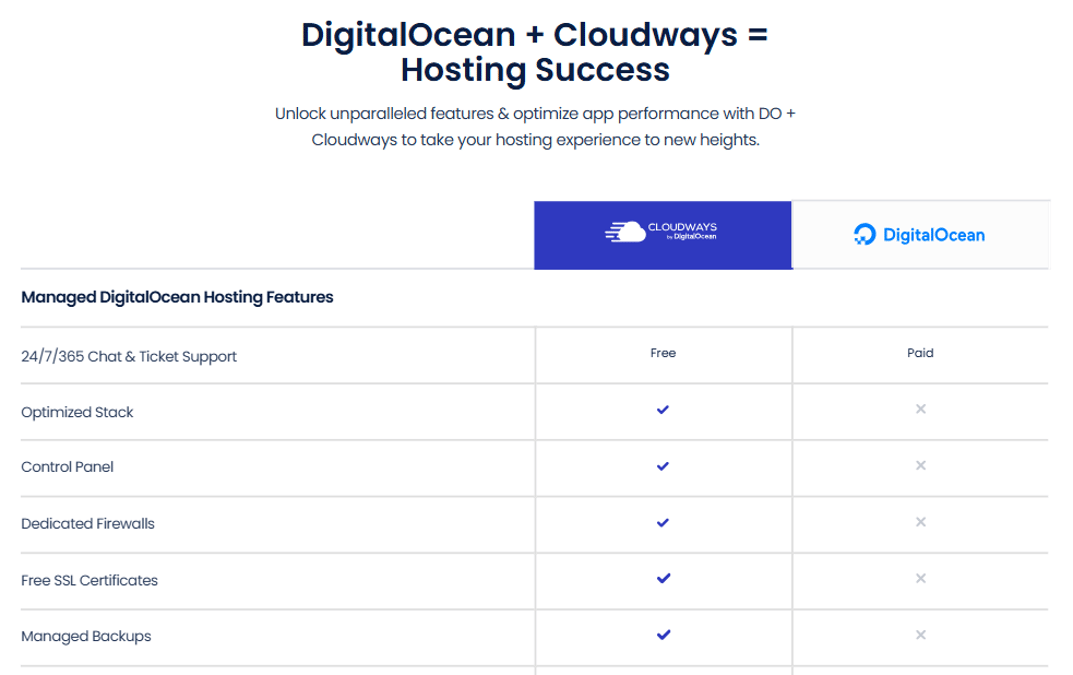Click the Hosting Success main headline

[536, 70]
